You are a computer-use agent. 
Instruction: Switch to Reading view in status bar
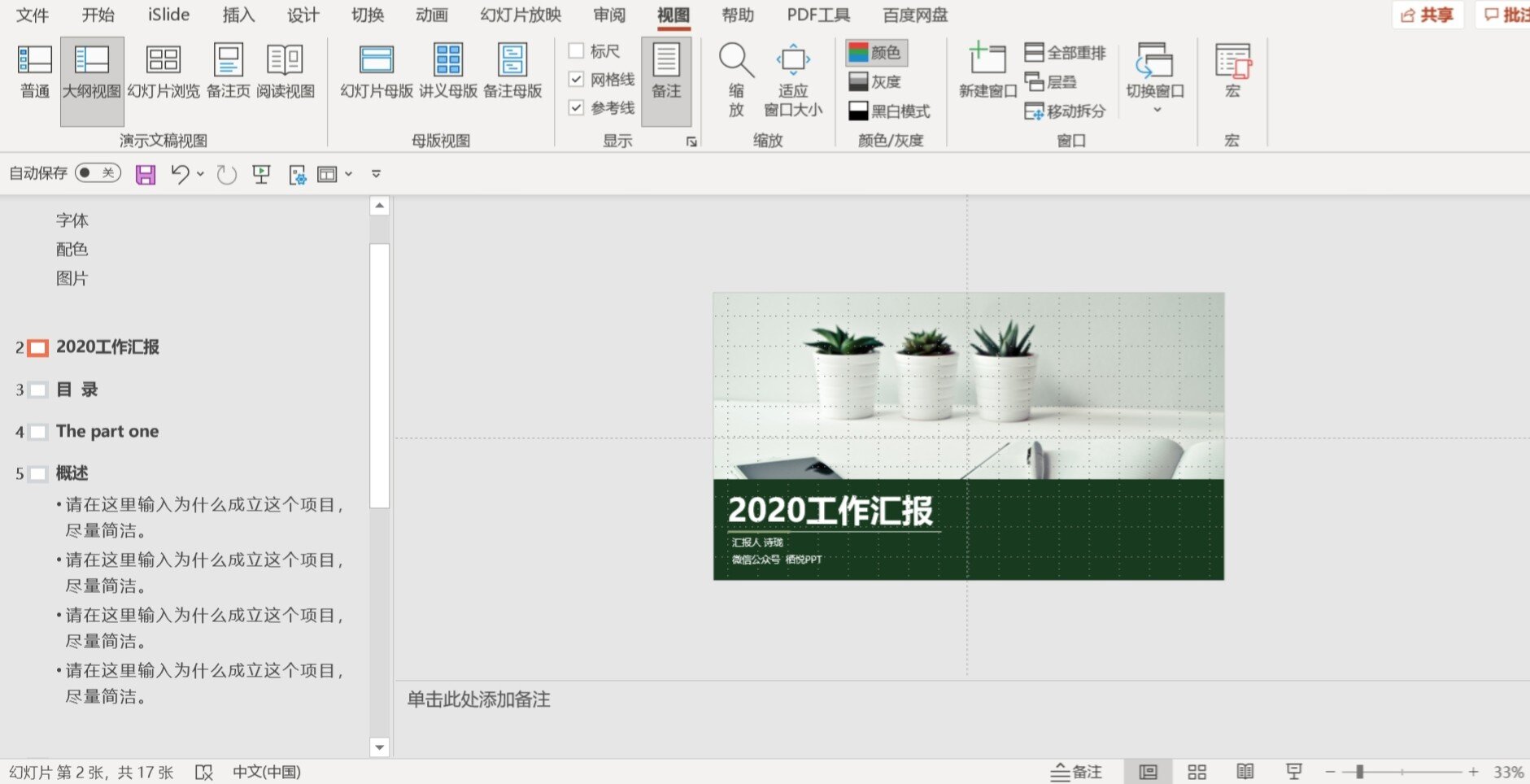[1245, 772]
